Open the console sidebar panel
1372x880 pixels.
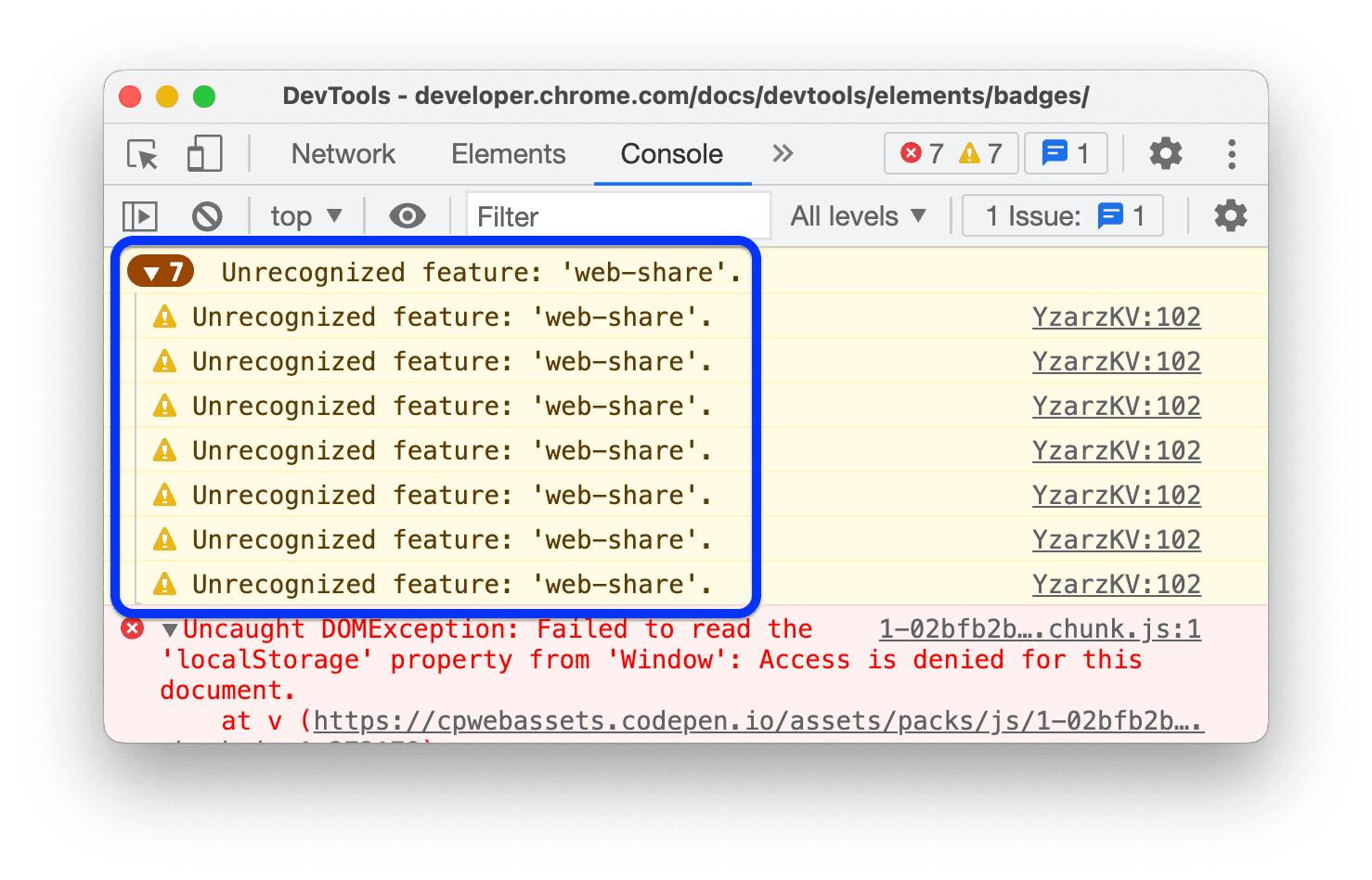[139, 215]
